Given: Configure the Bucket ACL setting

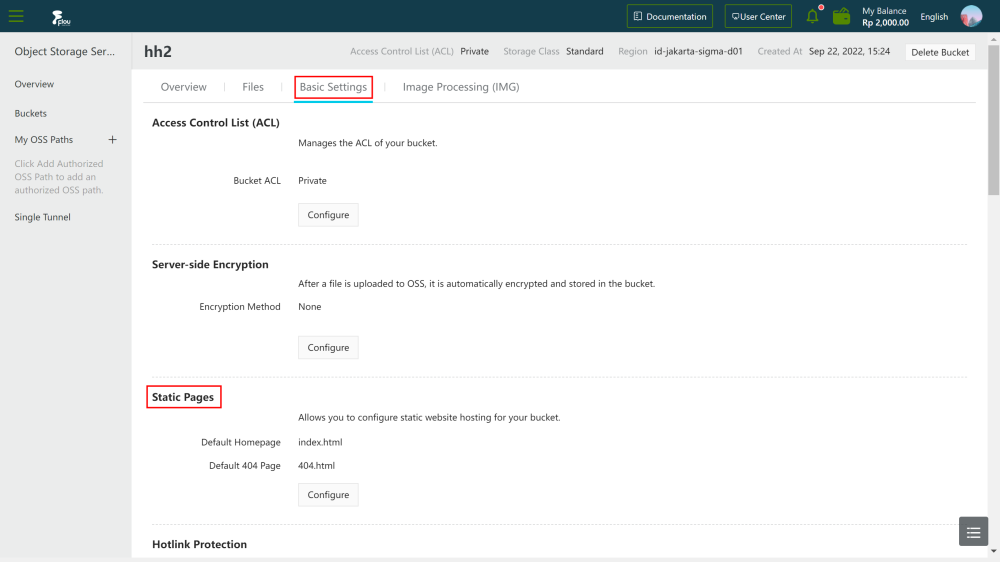Looking at the screenshot, I should tap(328, 215).
